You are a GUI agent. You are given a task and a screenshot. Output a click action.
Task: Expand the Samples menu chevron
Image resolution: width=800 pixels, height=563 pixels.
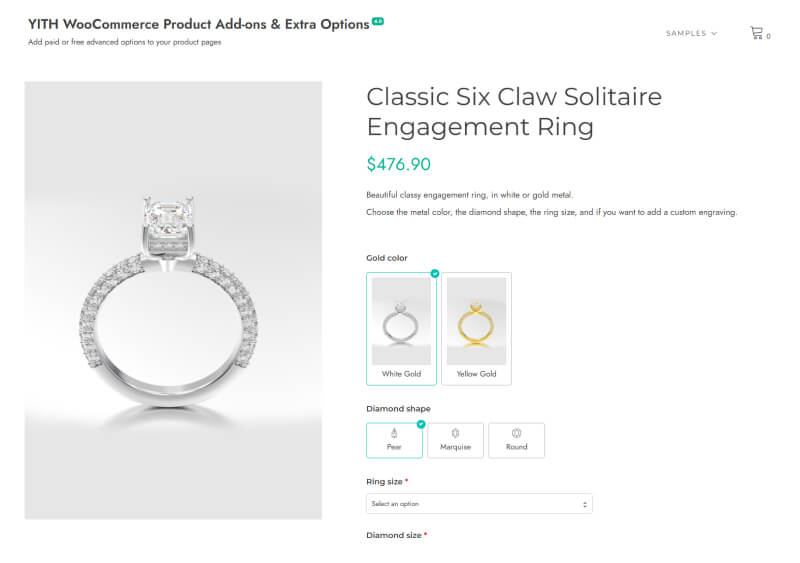coord(714,34)
